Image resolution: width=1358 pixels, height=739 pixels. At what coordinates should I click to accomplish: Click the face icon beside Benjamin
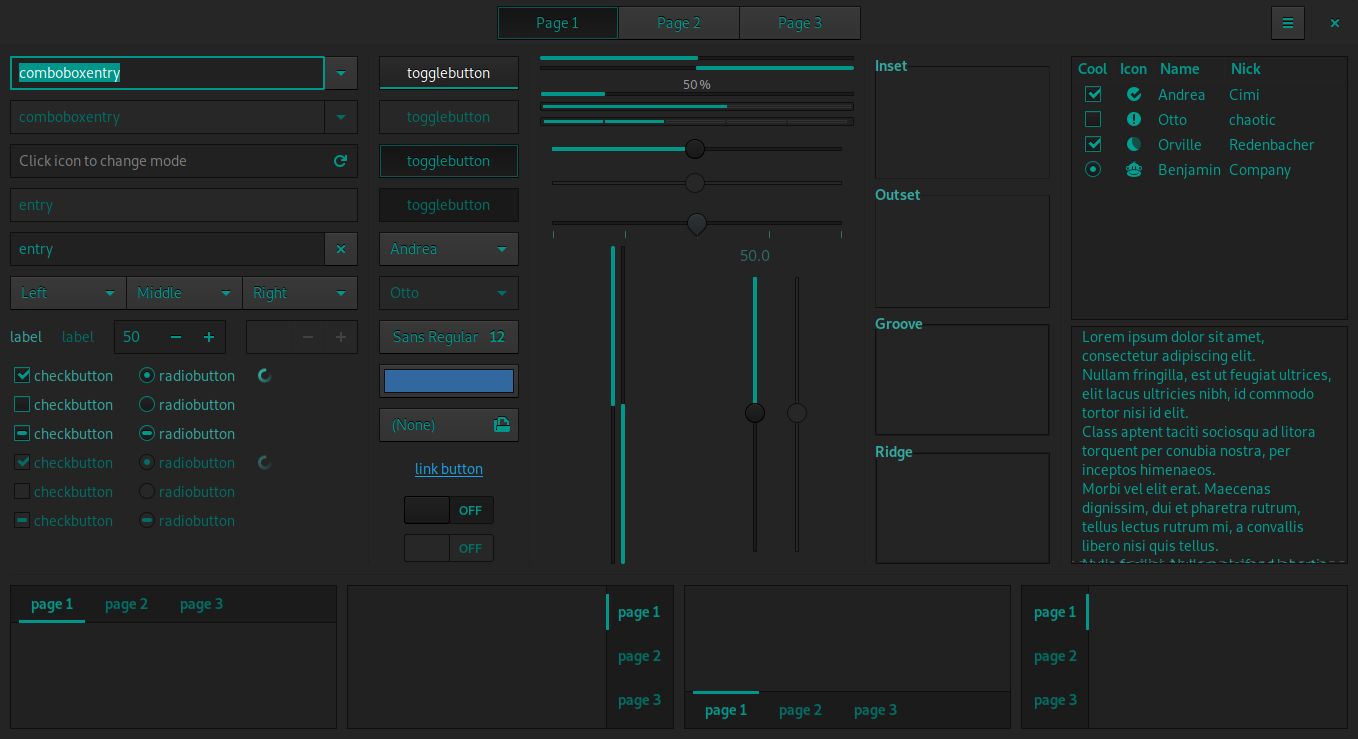point(1134,170)
